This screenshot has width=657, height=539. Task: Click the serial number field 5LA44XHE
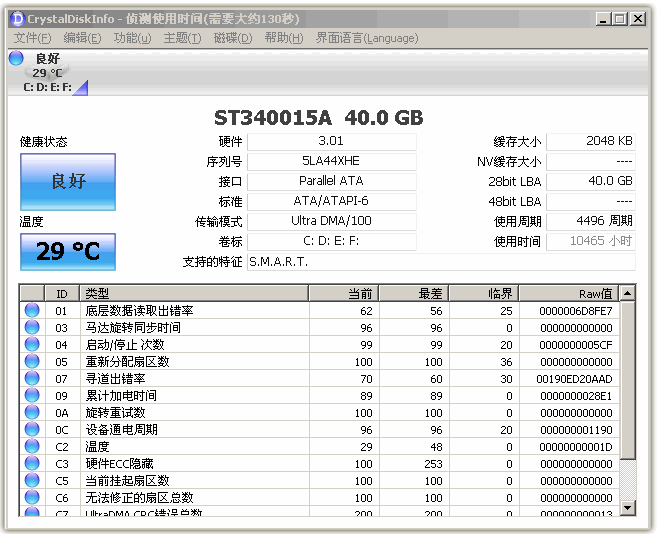click(x=331, y=161)
